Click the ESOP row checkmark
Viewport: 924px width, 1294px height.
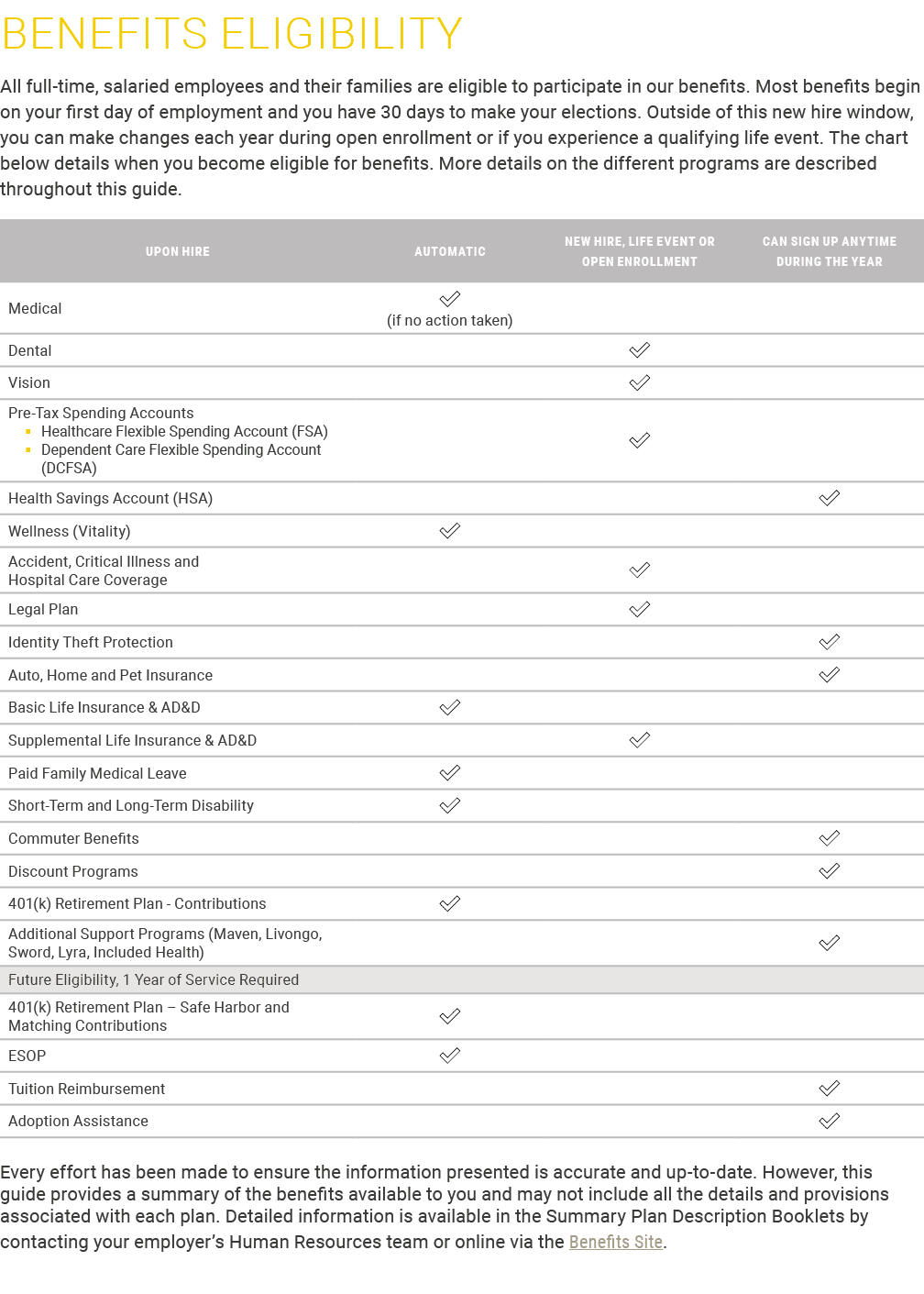click(449, 1056)
